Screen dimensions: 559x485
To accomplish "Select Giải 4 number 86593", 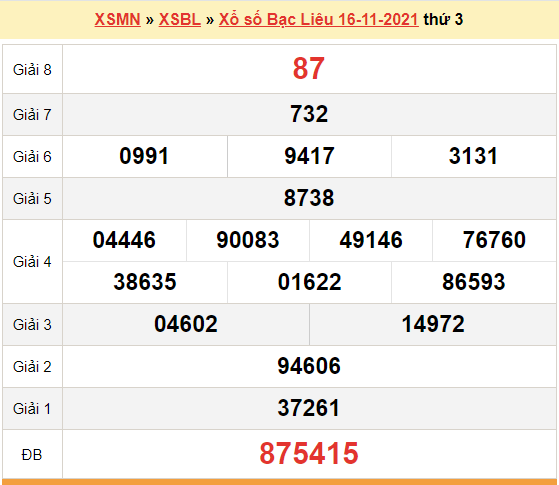I will pyautogui.click(x=474, y=282).
